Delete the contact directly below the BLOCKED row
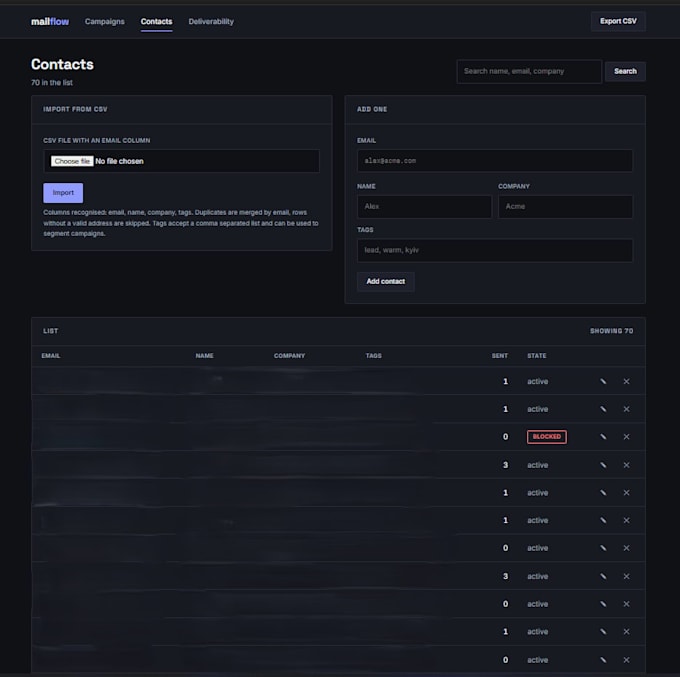This screenshot has height=677, width=680. (626, 465)
